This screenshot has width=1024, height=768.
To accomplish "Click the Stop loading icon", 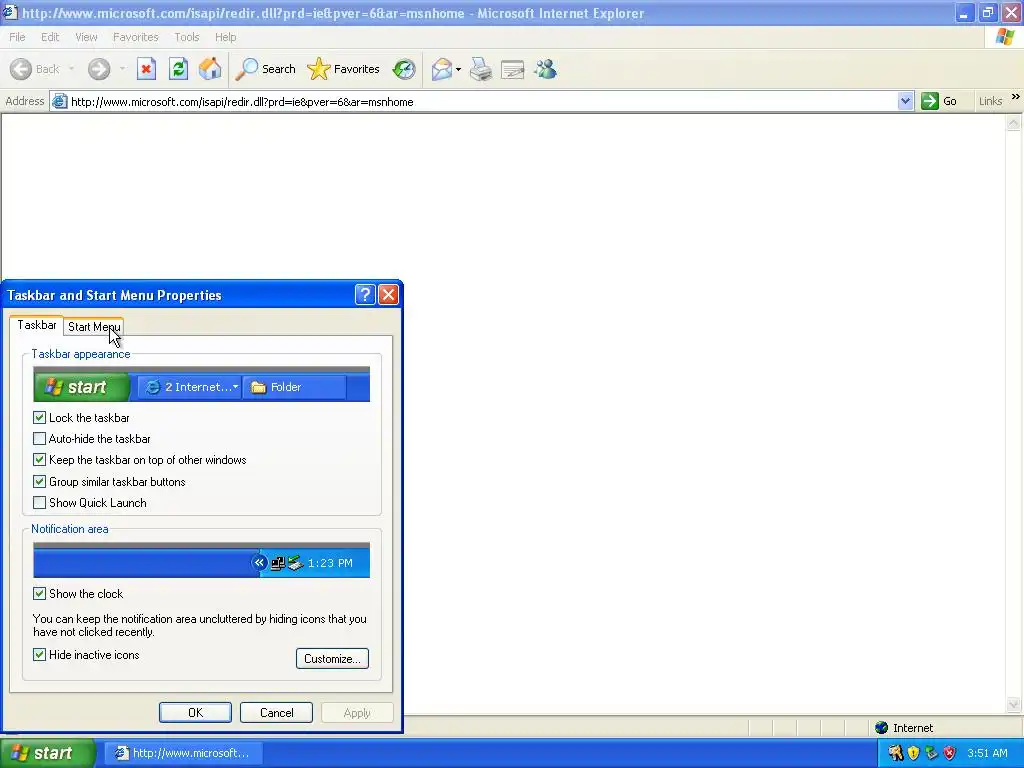I will [x=146, y=69].
